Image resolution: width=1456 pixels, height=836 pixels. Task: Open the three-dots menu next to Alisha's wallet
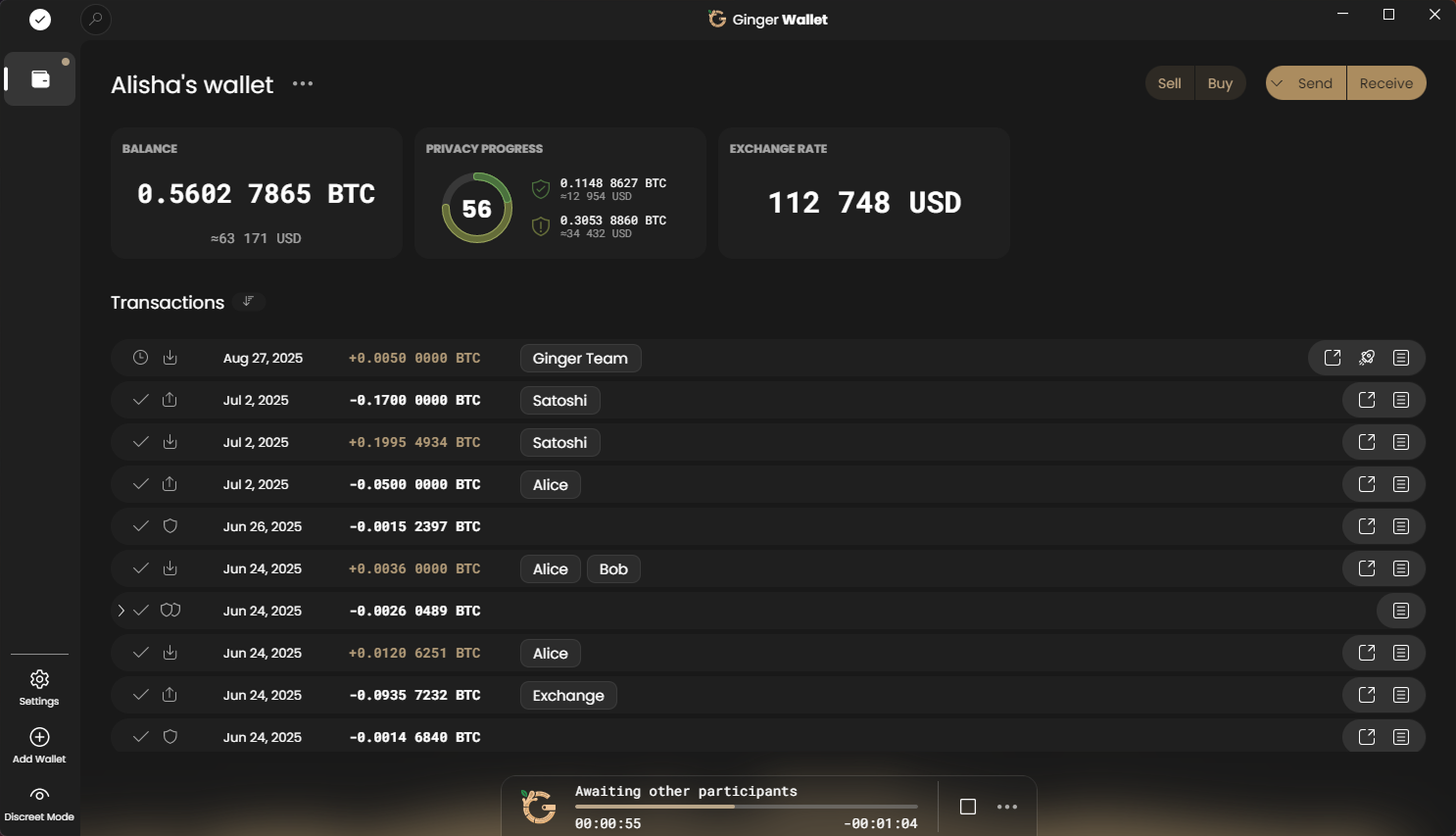pyautogui.click(x=303, y=84)
